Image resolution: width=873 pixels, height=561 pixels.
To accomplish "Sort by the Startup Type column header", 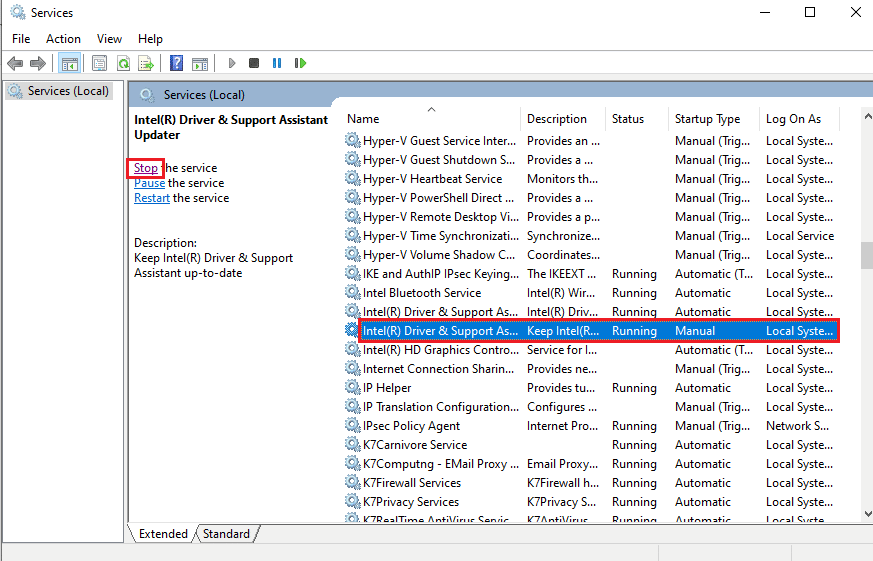I will [x=713, y=119].
